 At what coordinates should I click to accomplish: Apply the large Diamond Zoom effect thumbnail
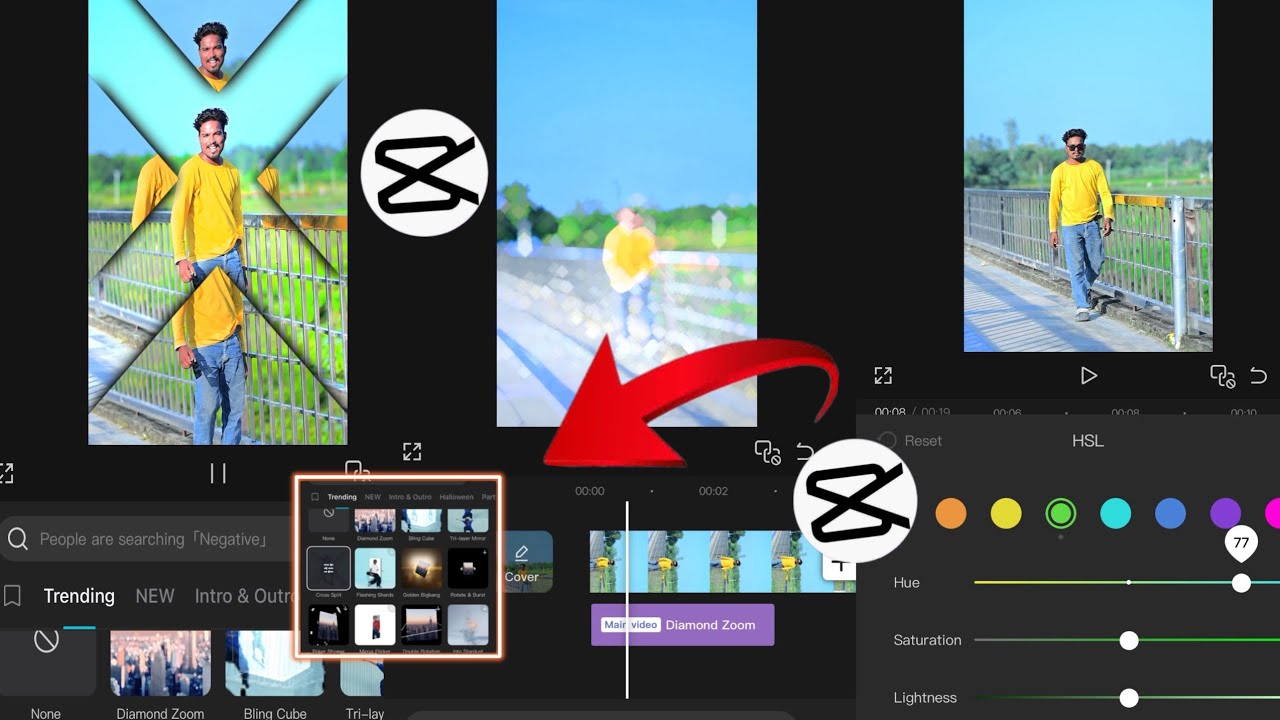pos(160,662)
